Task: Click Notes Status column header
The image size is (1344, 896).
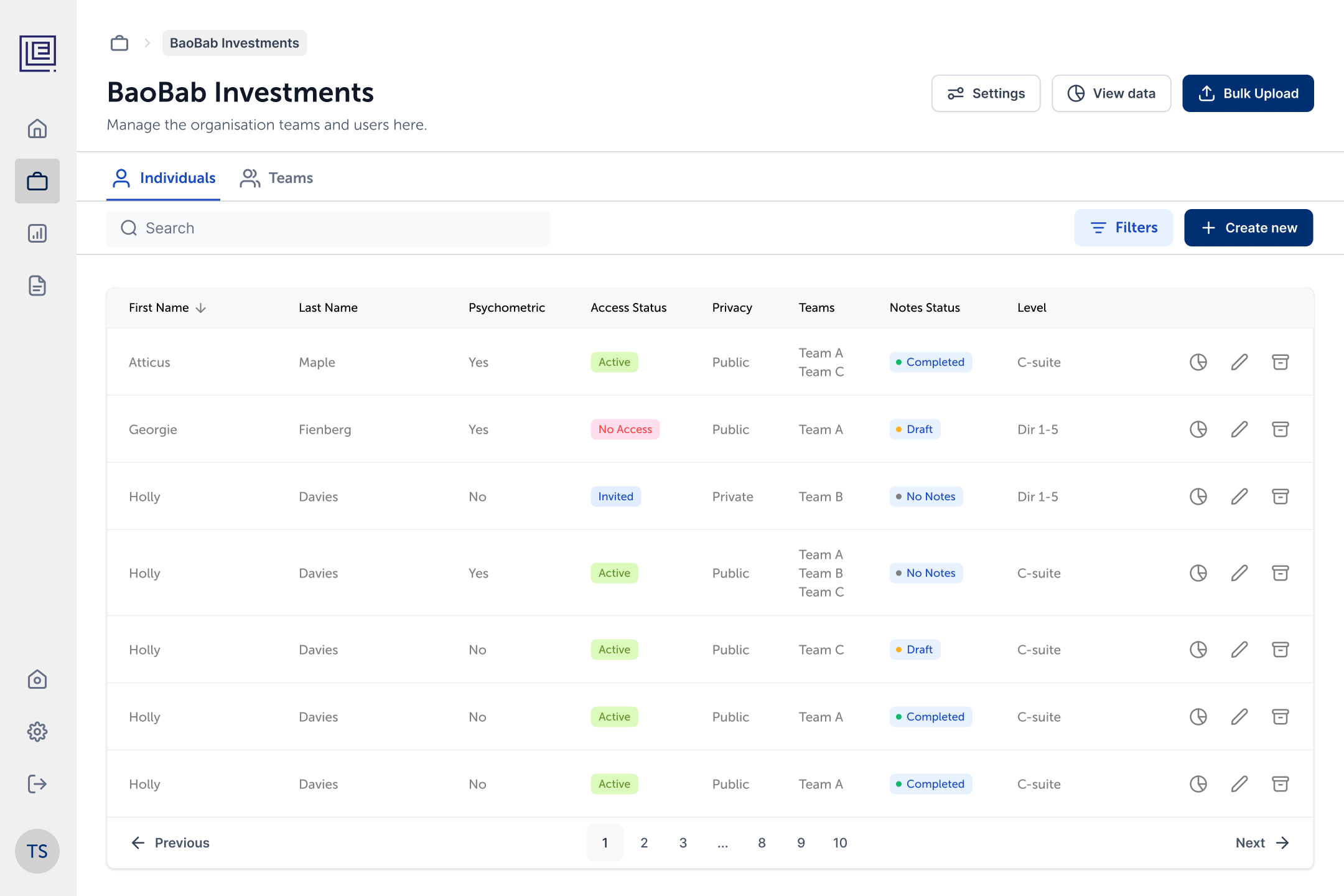Action: pos(925,307)
